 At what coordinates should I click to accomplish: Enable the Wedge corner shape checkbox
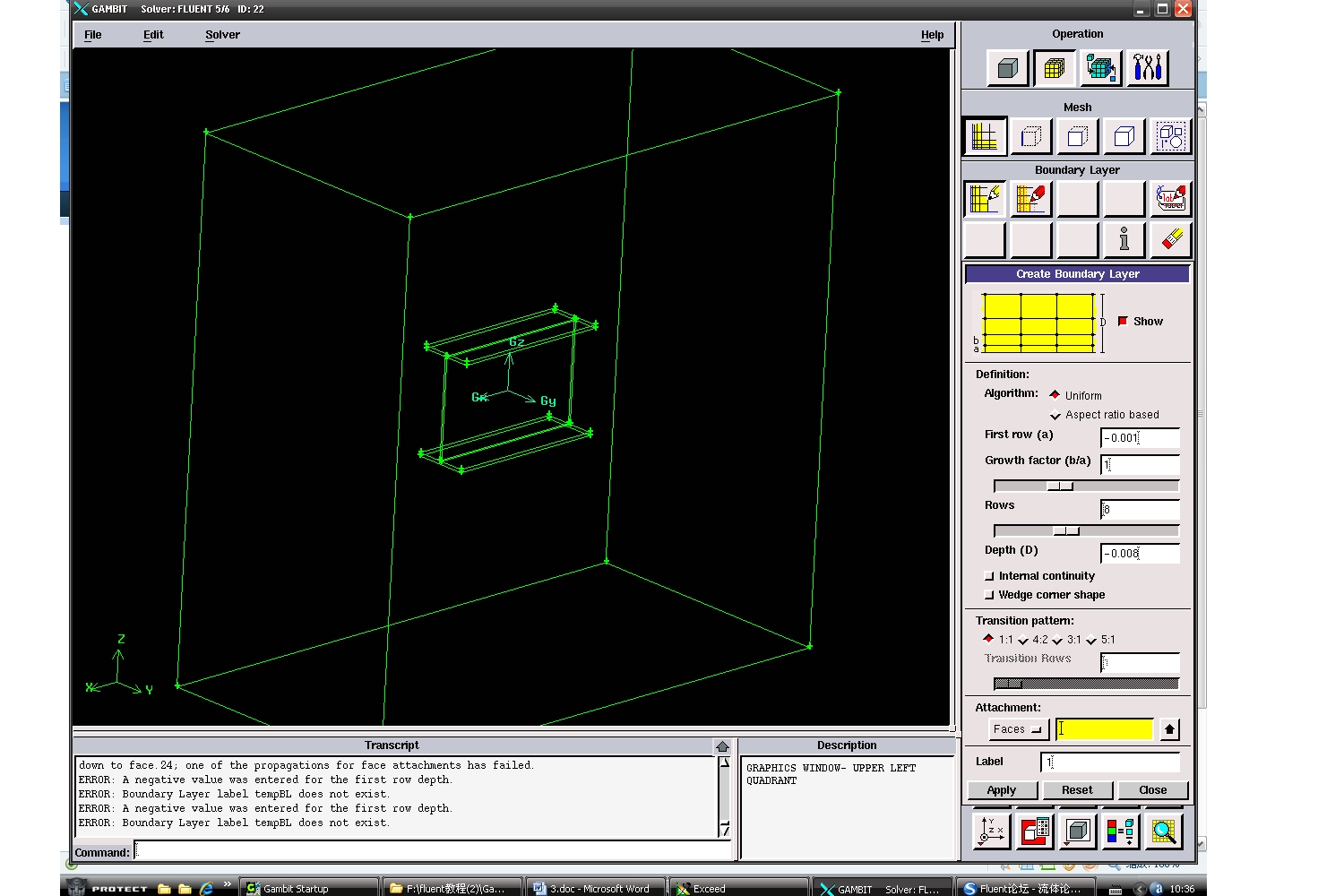pos(989,595)
